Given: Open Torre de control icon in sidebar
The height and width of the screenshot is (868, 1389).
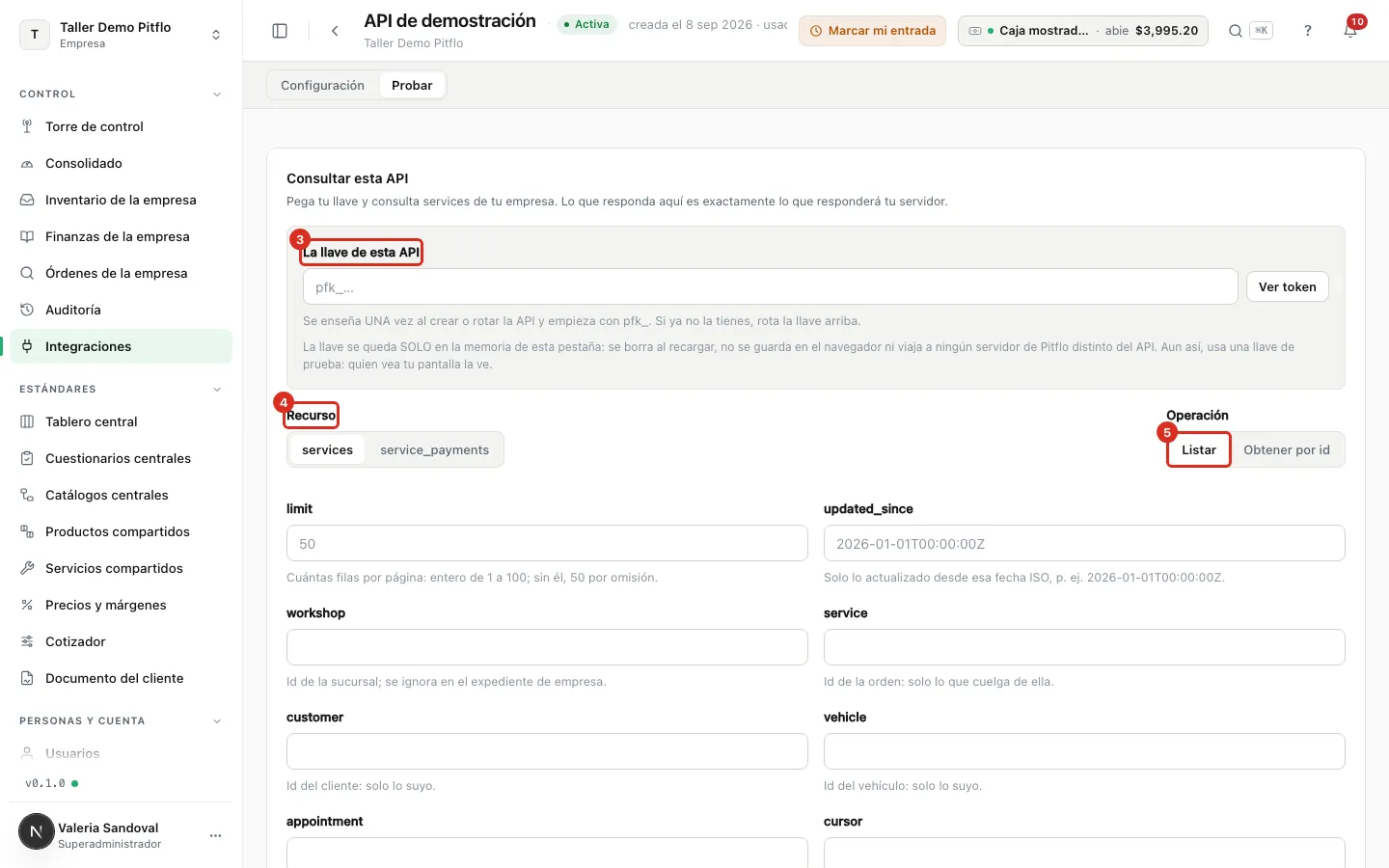Looking at the screenshot, I should [27, 126].
